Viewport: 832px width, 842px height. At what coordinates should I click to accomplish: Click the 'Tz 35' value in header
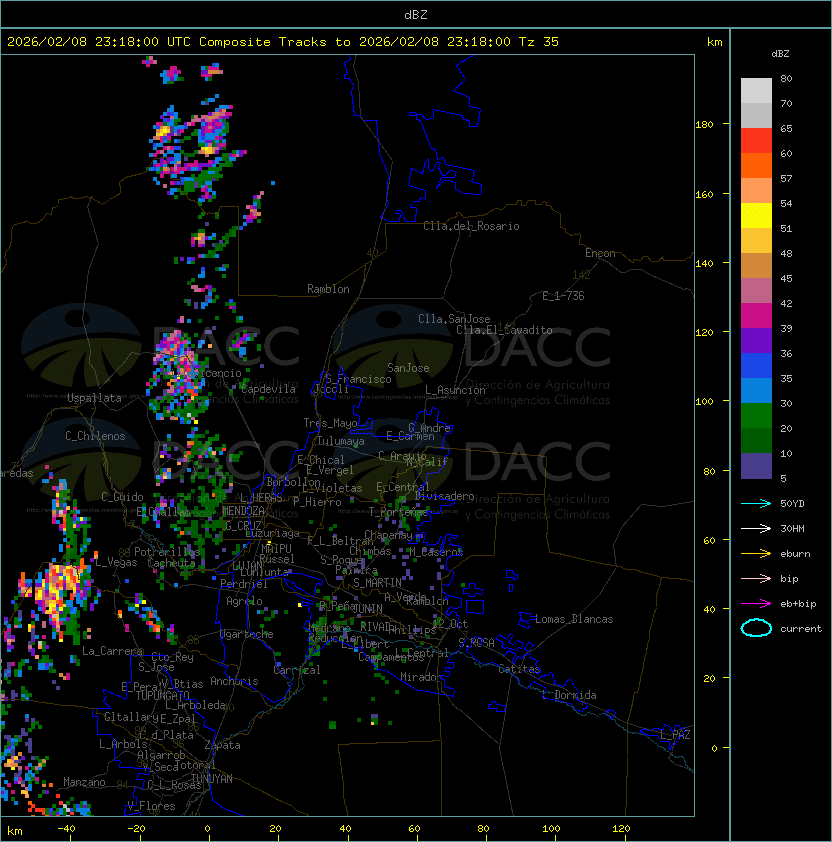click(x=539, y=42)
